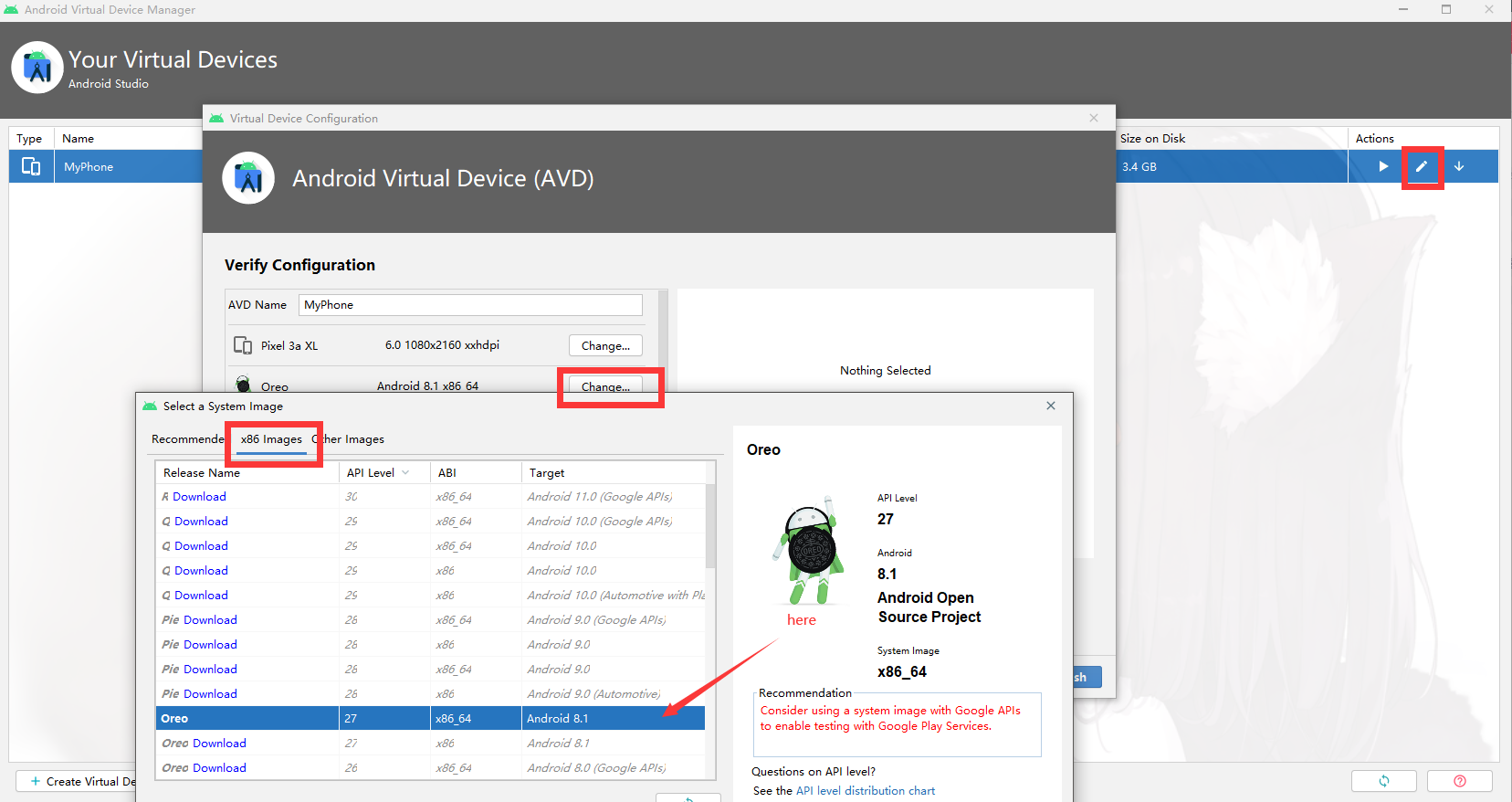The image size is (1512, 802).
Task: Click the refresh icon button
Action: [1384, 781]
